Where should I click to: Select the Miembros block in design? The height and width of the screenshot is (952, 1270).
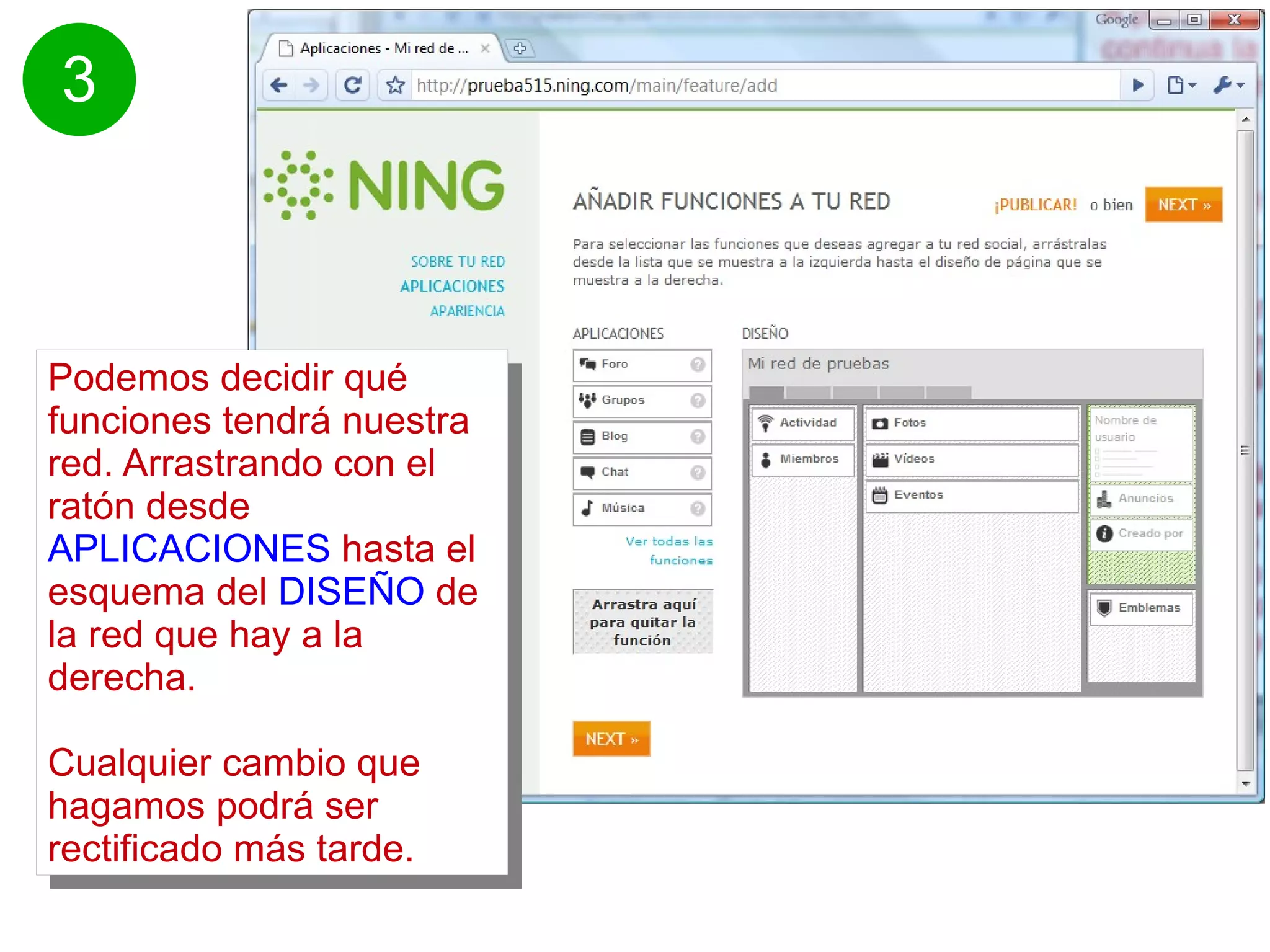[803, 460]
